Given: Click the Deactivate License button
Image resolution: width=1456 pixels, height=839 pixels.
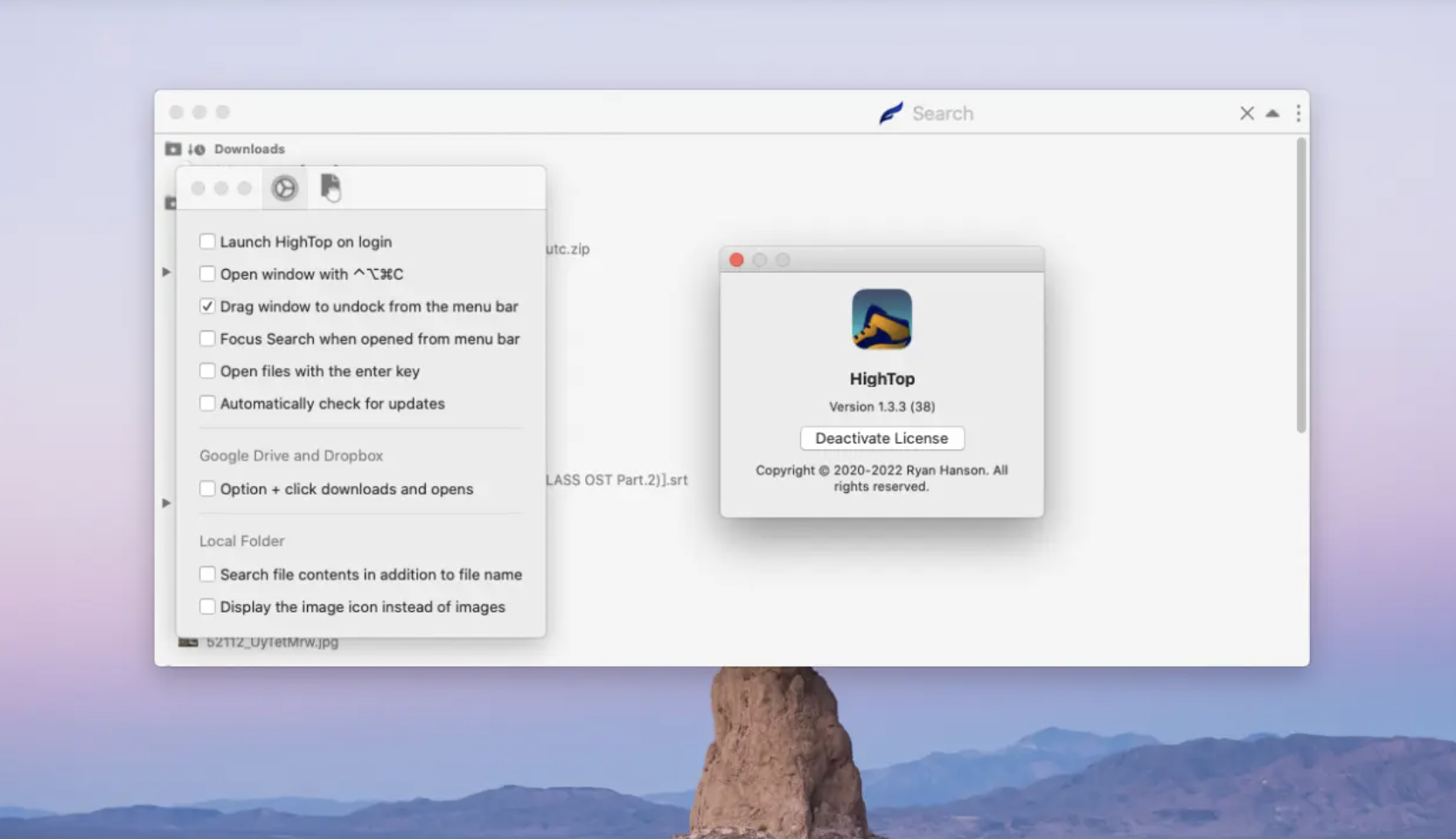Looking at the screenshot, I should tap(881, 438).
